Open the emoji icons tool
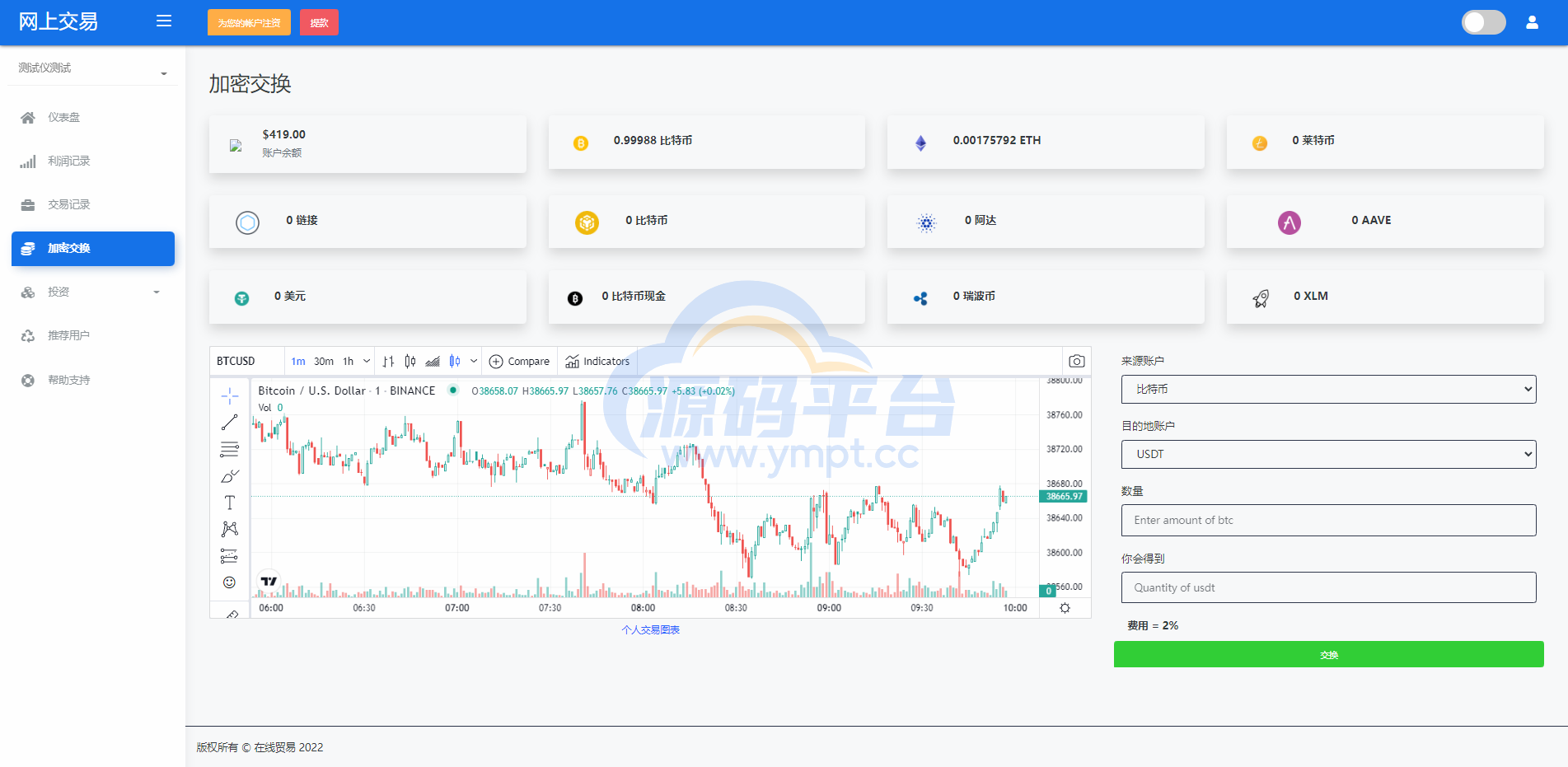The width and height of the screenshot is (1568, 767). (229, 582)
